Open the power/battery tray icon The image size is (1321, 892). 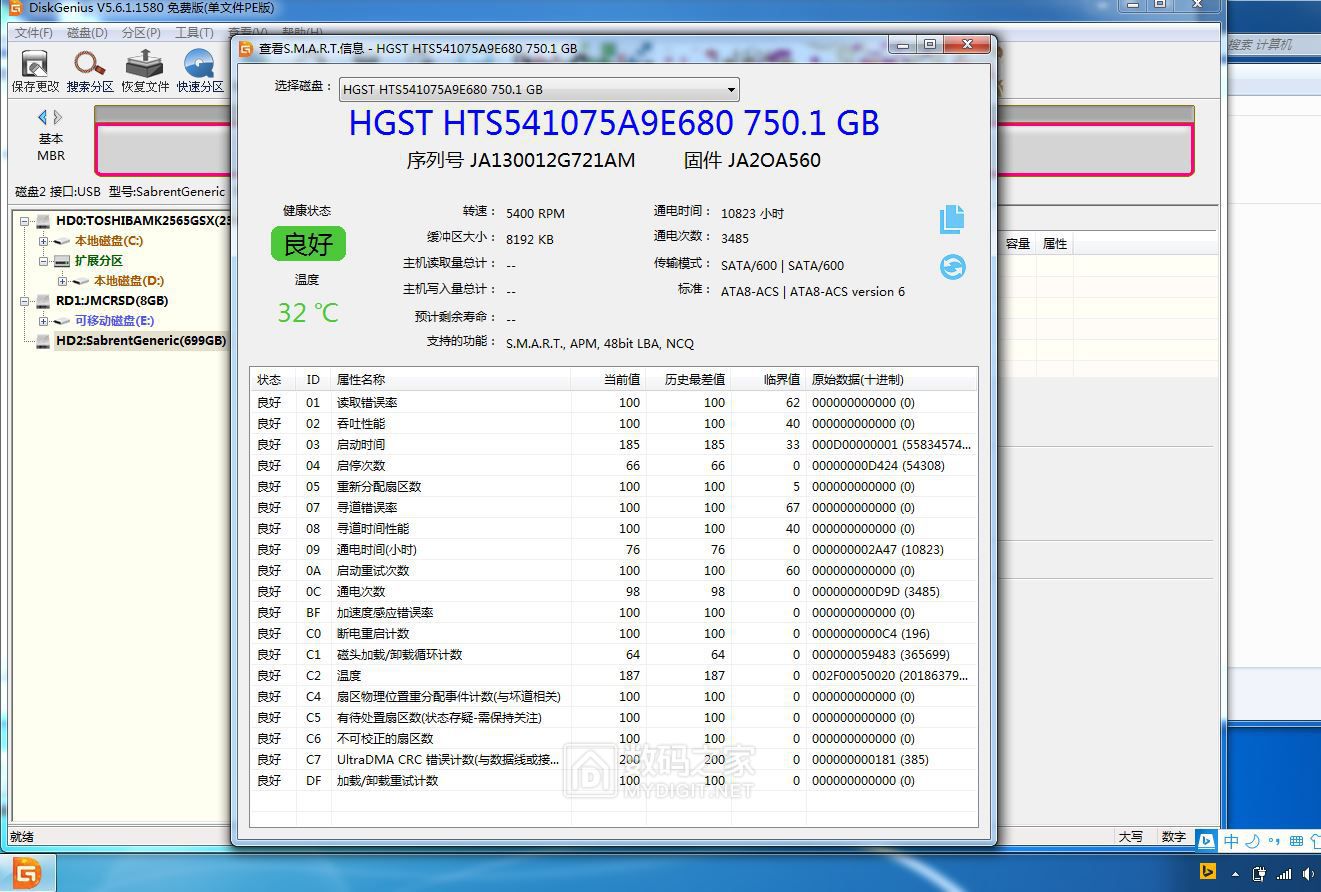tap(1258, 874)
